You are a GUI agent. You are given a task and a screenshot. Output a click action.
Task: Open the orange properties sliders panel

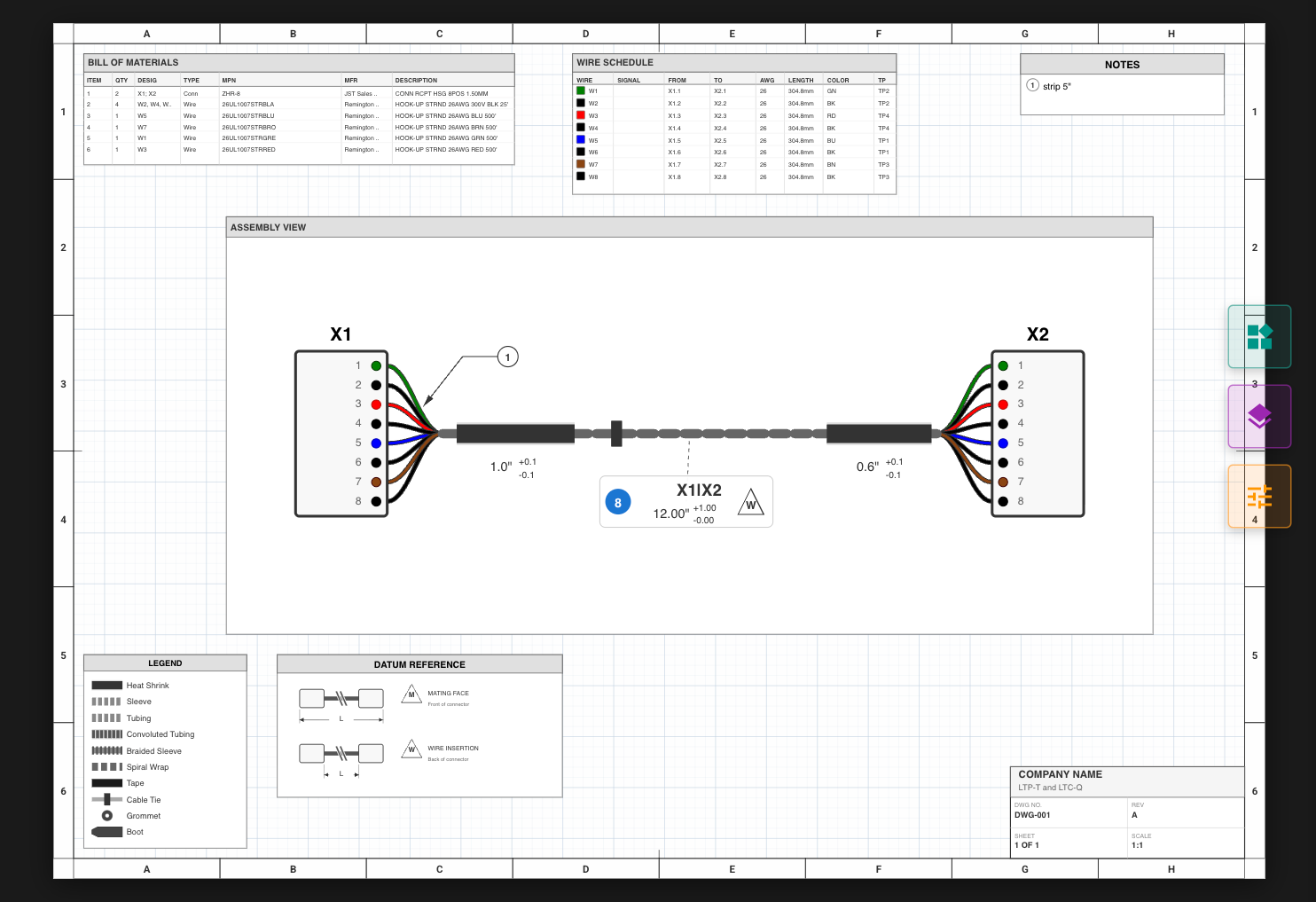point(1259,496)
